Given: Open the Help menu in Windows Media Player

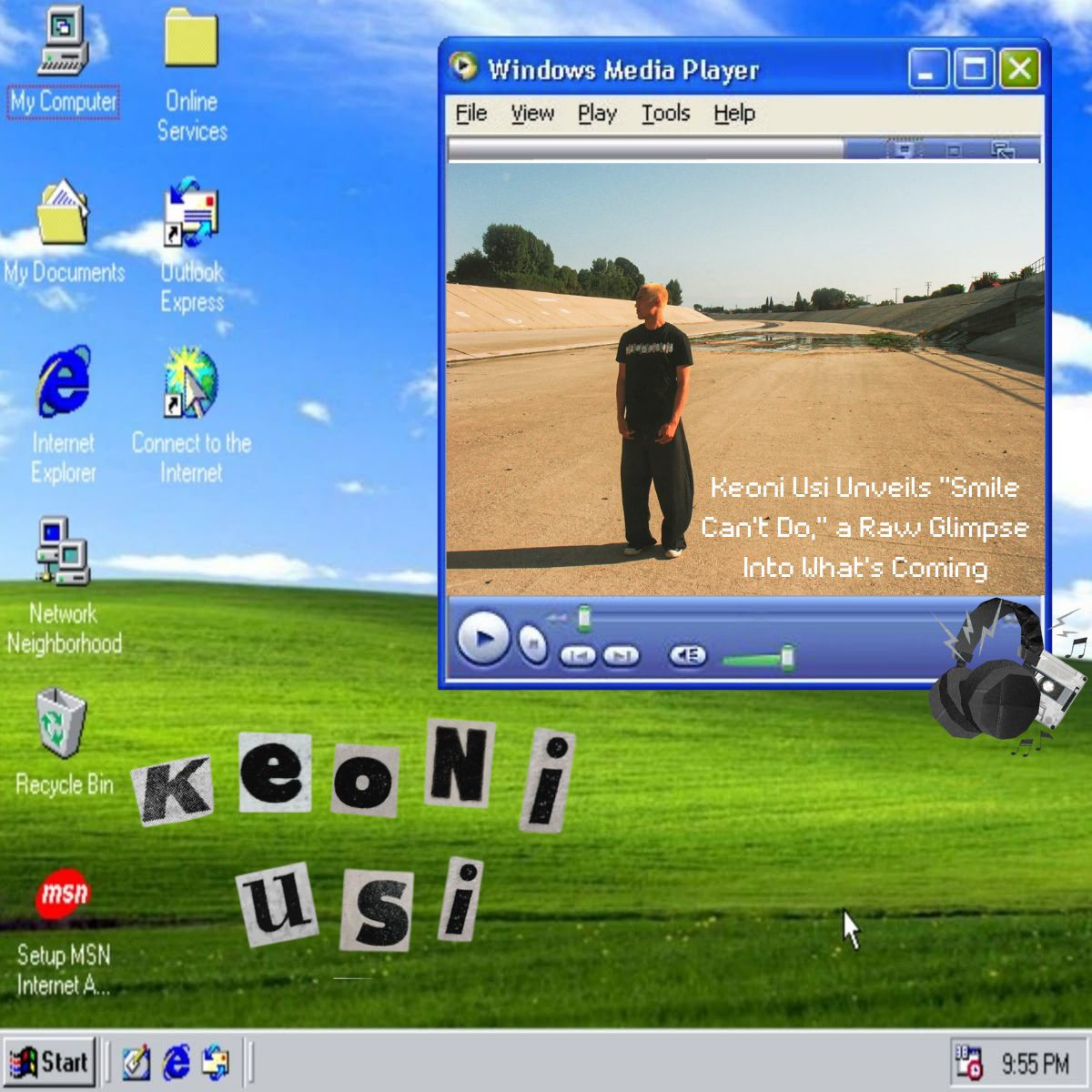Looking at the screenshot, I should (734, 114).
